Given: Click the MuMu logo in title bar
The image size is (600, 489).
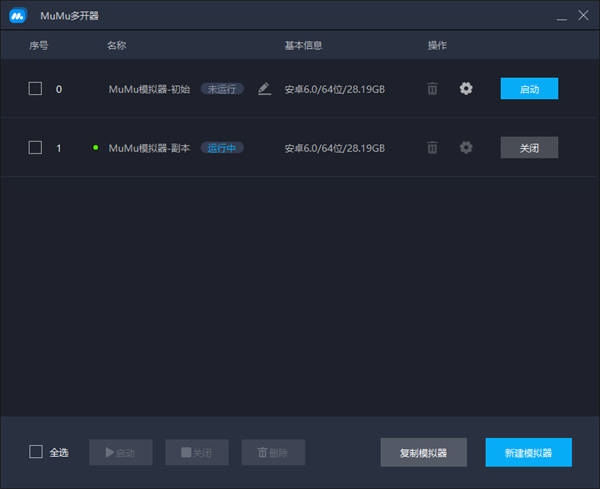Looking at the screenshot, I should (18, 16).
